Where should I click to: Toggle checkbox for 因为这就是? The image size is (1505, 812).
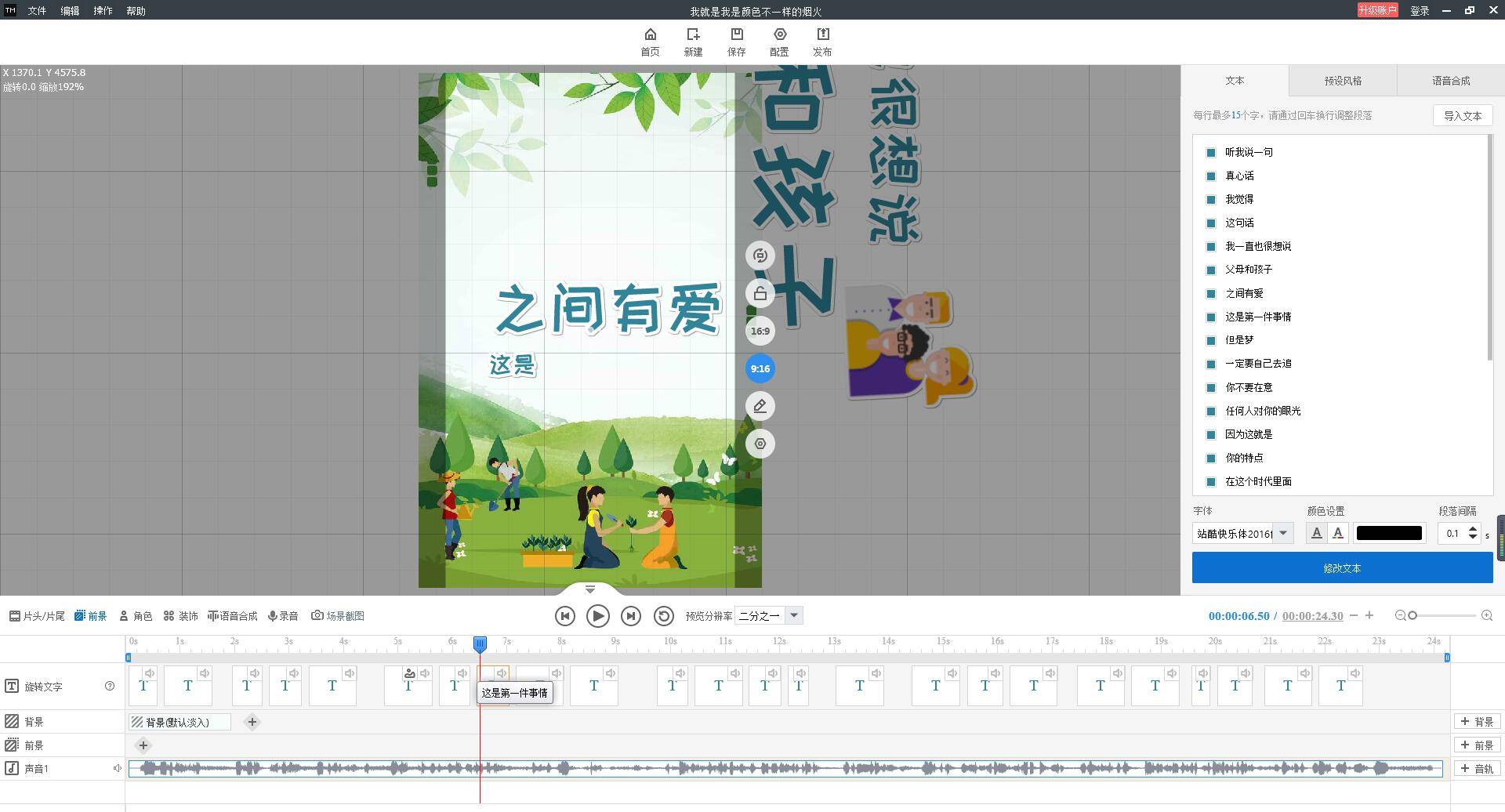point(1211,435)
